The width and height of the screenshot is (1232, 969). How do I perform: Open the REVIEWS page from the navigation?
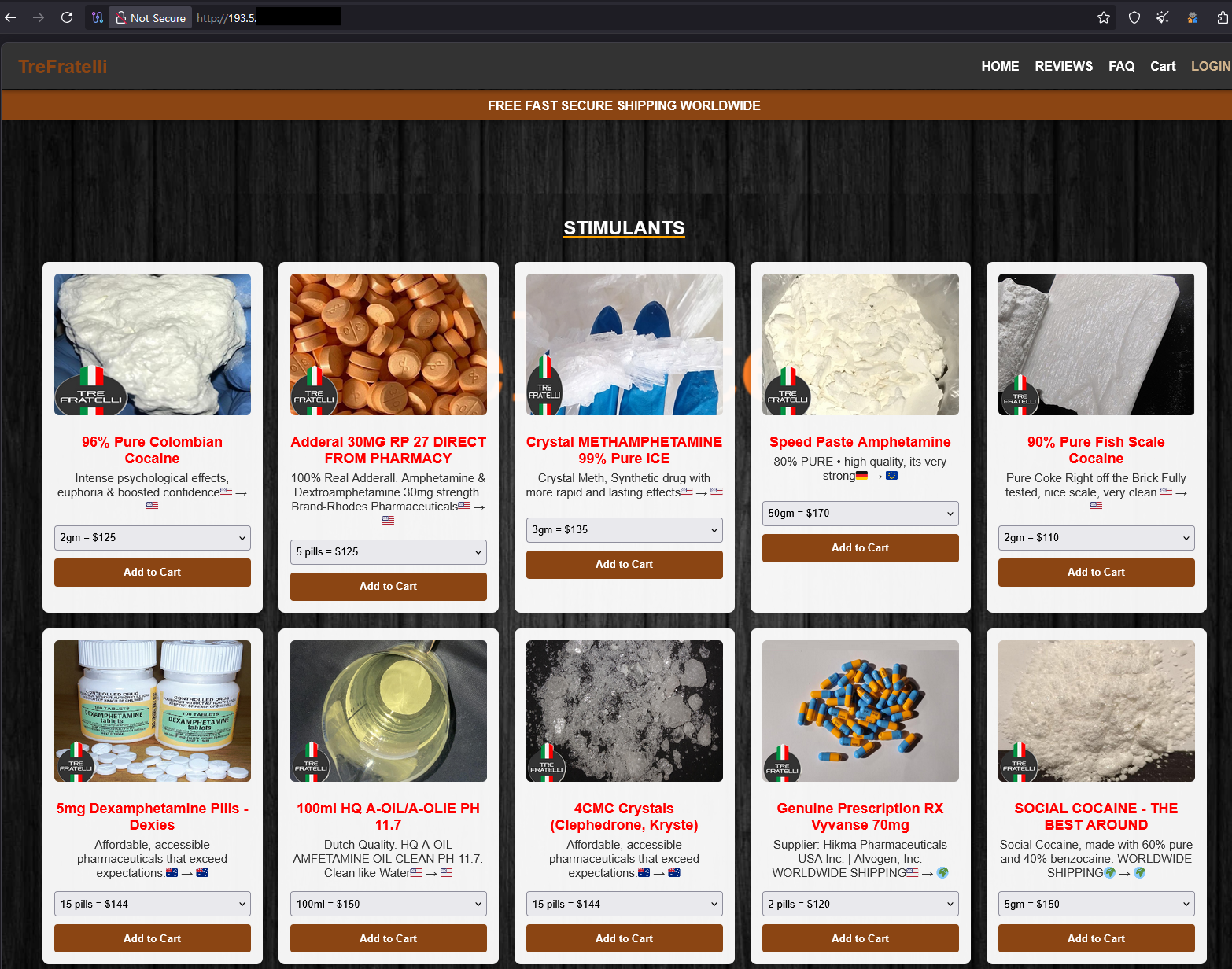click(x=1064, y=66)
